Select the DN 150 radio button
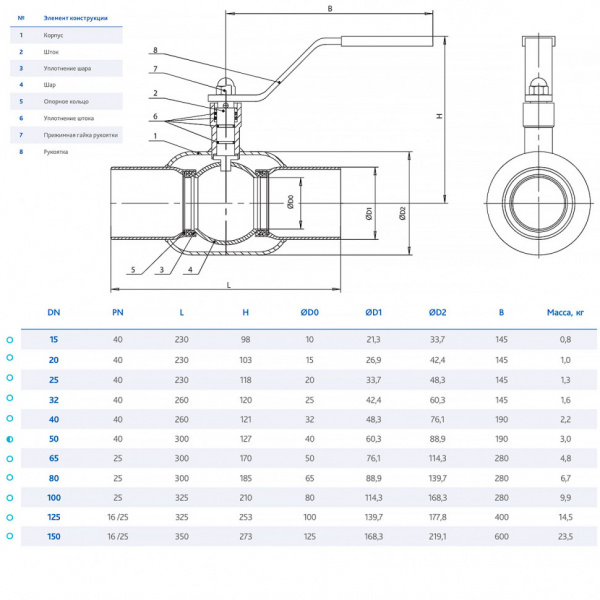This screenshot has height=600, width=600. 10,536
